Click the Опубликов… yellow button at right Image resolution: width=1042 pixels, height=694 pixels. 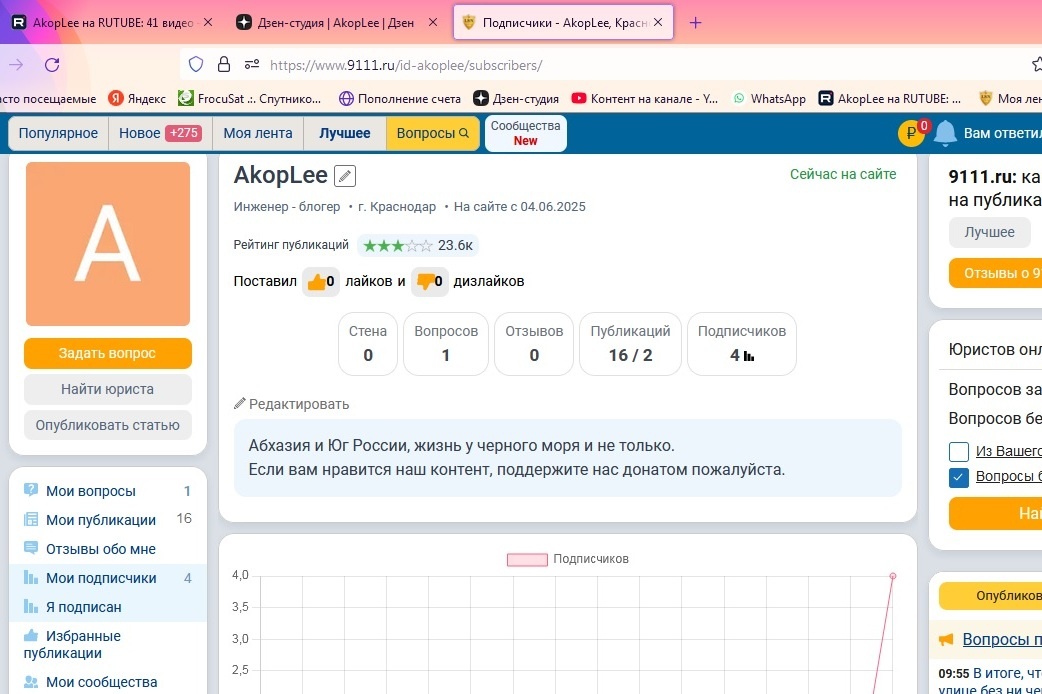(x=990, y=596)
